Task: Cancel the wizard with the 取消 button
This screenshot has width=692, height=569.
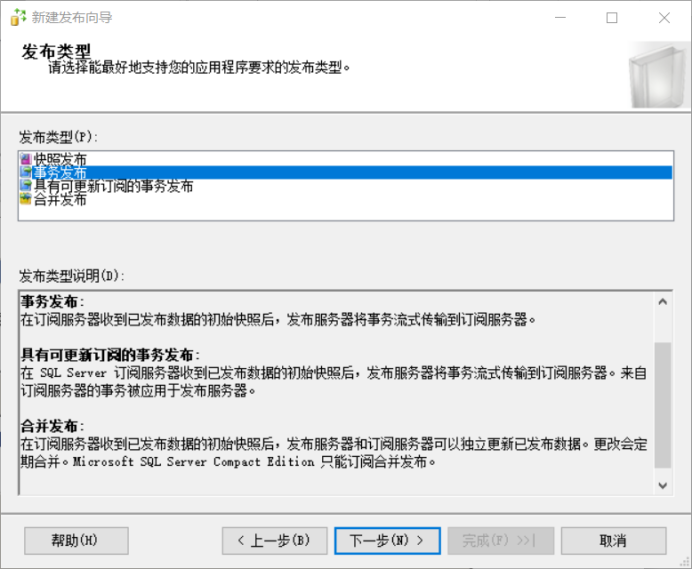Action: click(613, 541)
